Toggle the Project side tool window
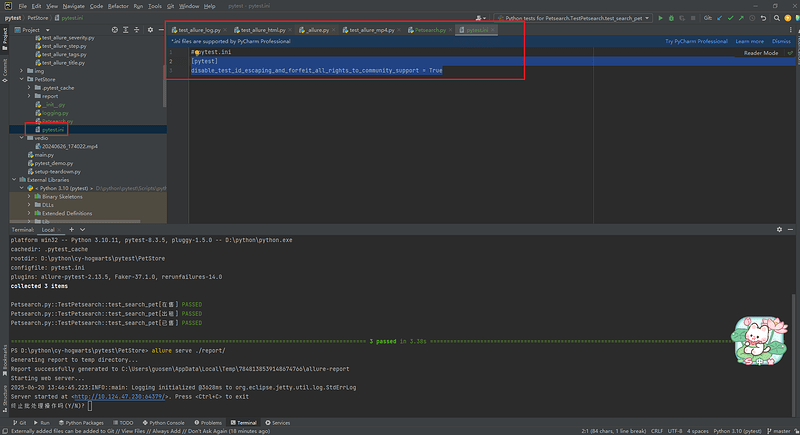 tap(5, 39)
